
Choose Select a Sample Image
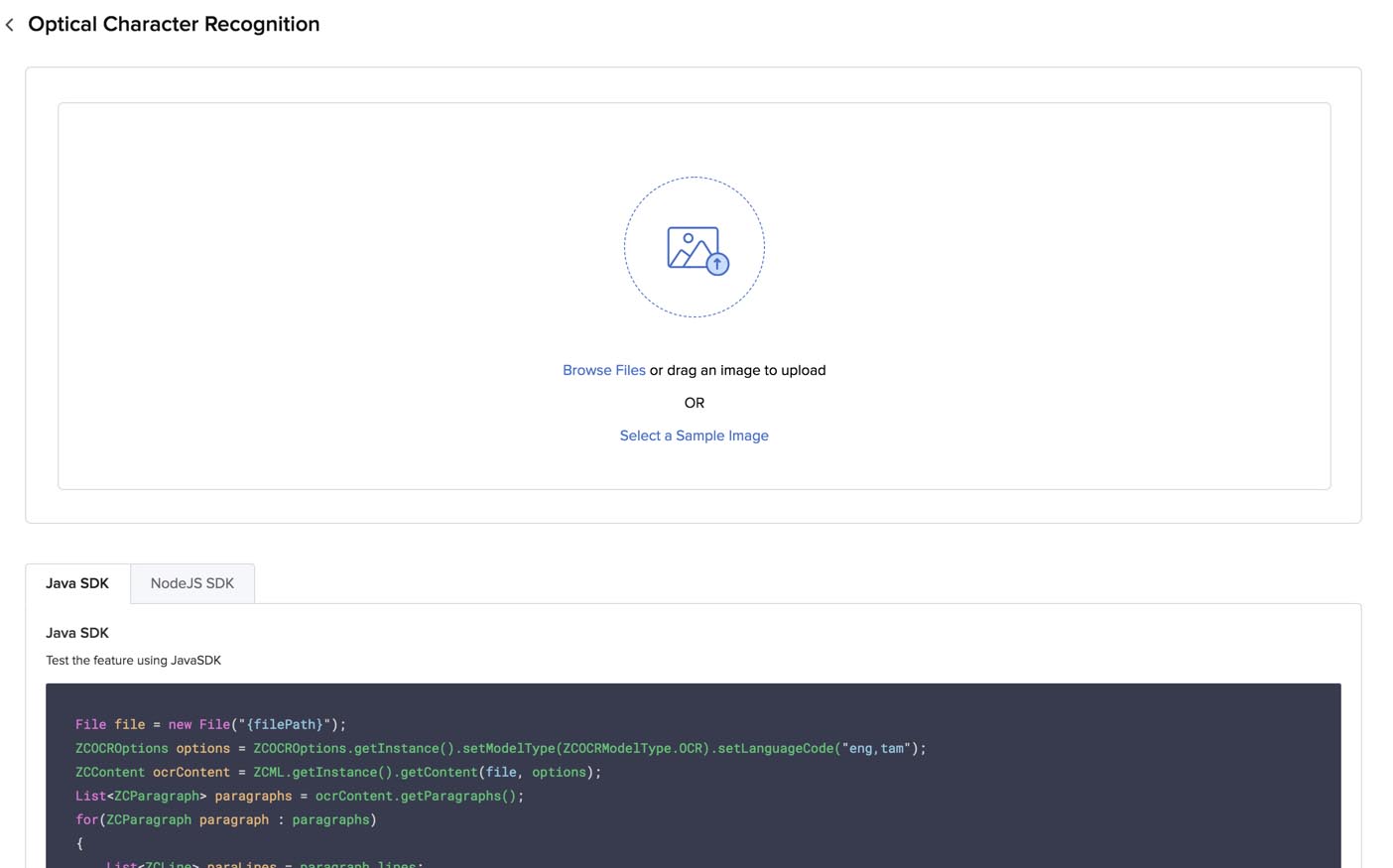point(694,435)
